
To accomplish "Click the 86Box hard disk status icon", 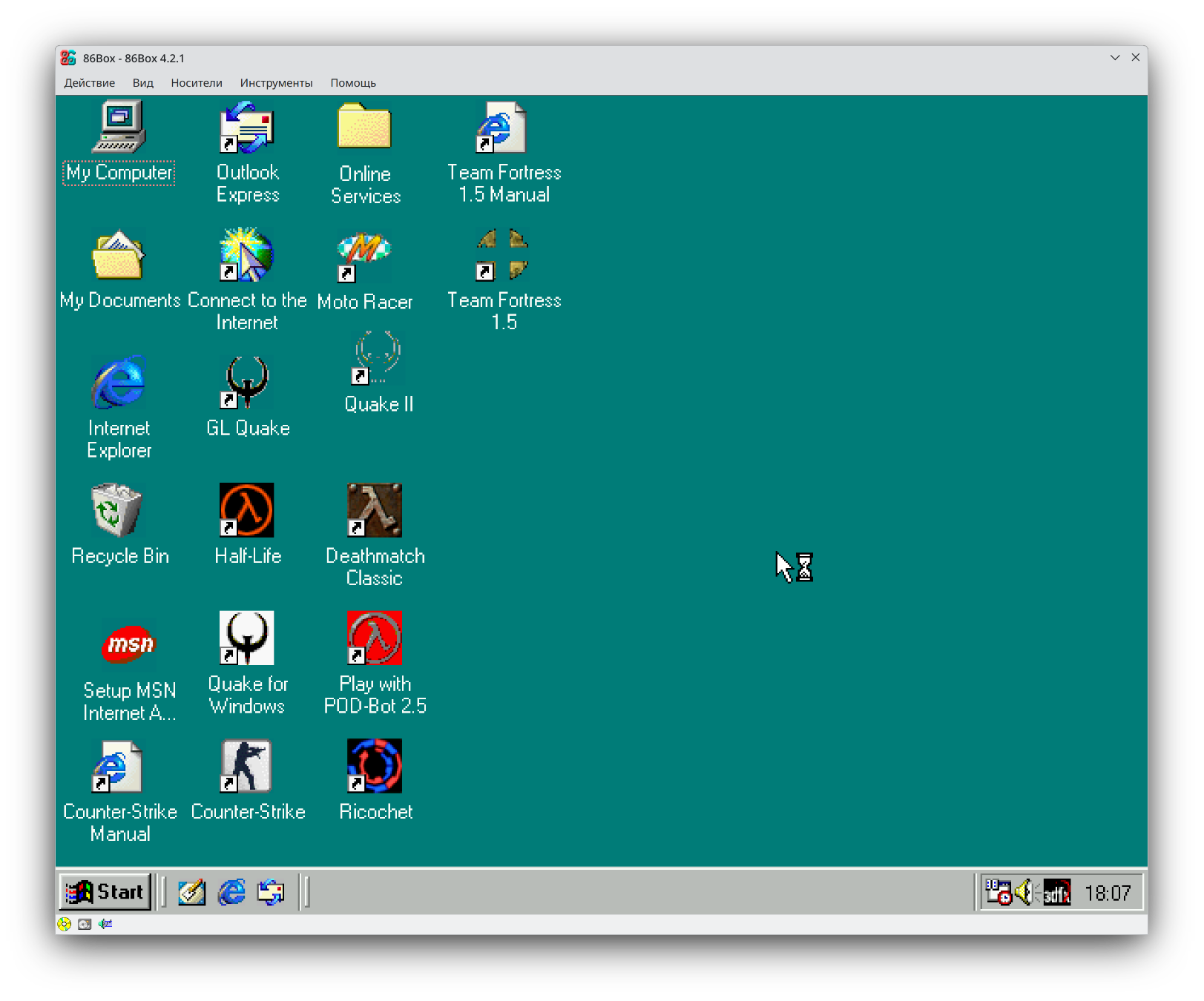I will click(85, 925).
